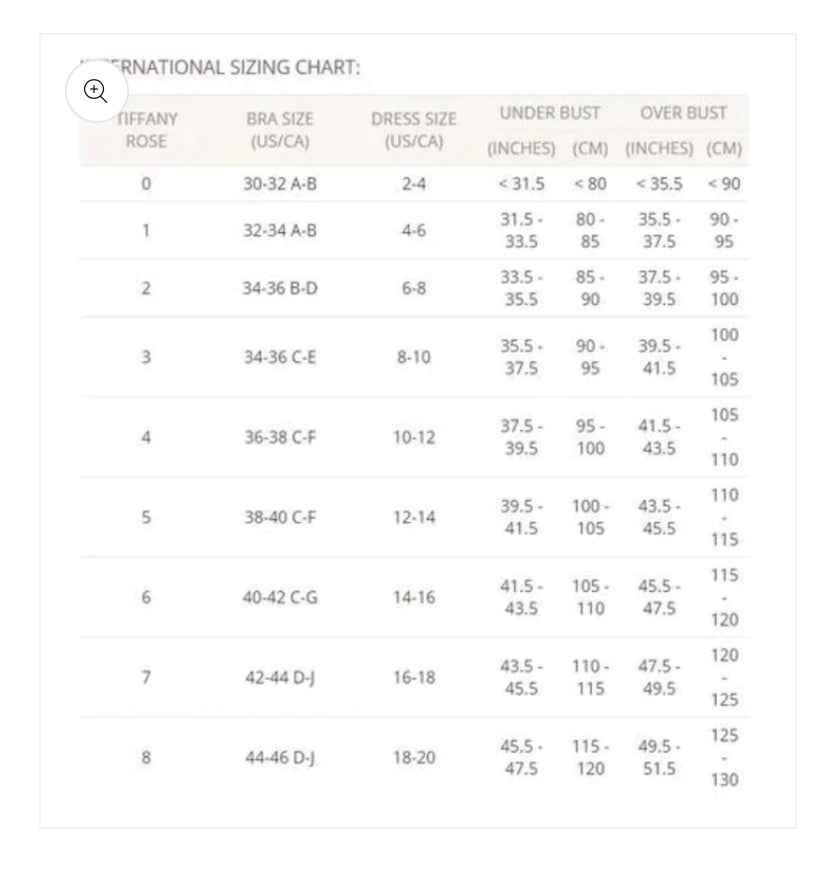Click the magnifying glass zoom icon
Viewport: 828px width, 875px height.
coord(95,91)
